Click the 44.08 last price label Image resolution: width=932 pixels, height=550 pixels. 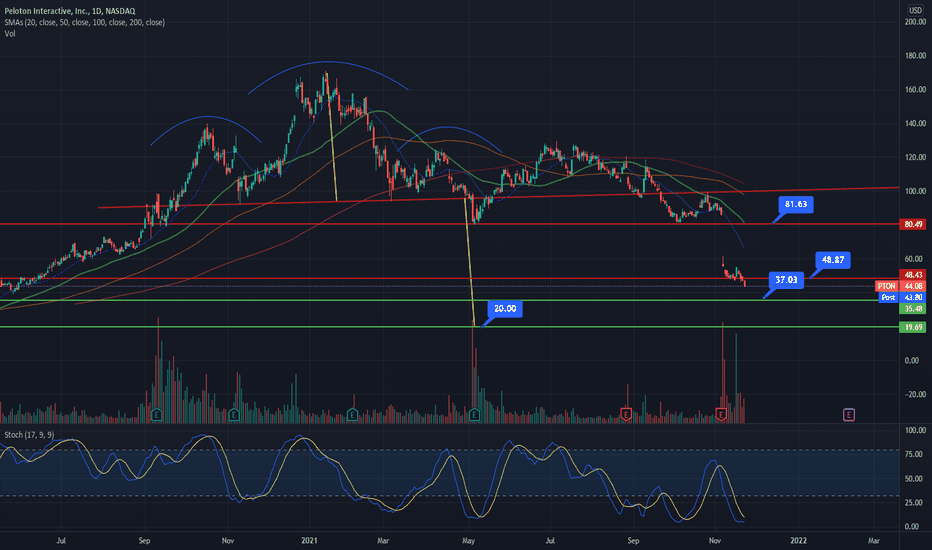[x=913, y=286]
